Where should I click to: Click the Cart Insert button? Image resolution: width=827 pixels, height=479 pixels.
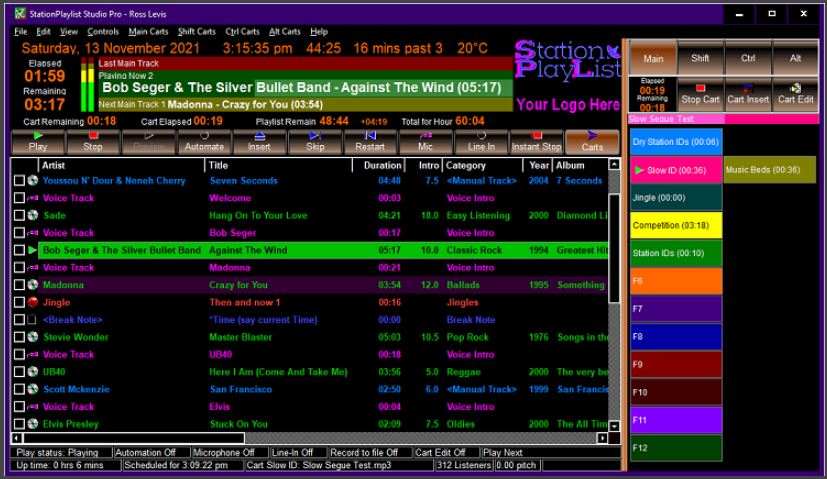[748, 94]
